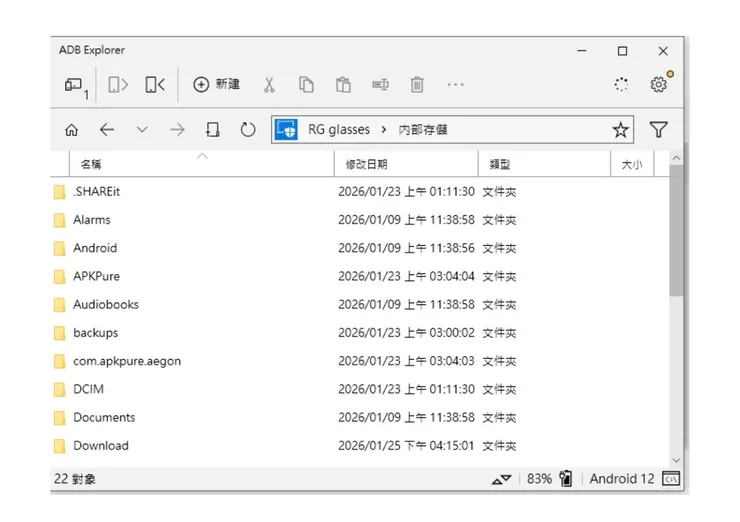The image size is (740, 522).
Task: Click the Download folder's yellow icon
Action: pyautogui.click(x=59, y=446)
